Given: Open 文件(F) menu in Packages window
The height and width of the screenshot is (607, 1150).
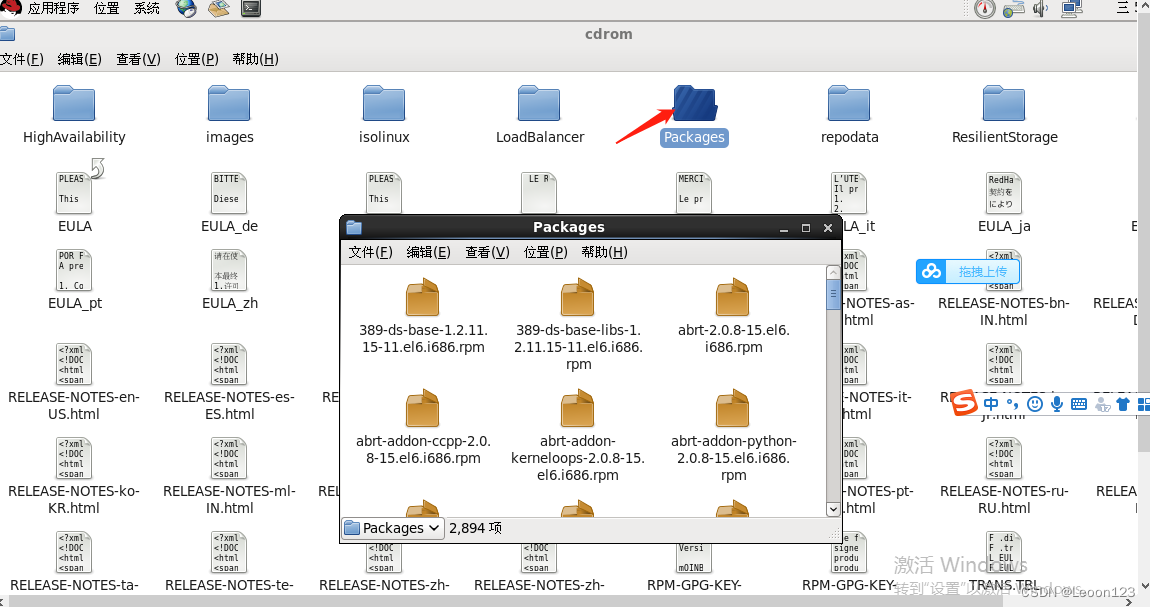Looking at the screenshot, I should tap(370, 252).
